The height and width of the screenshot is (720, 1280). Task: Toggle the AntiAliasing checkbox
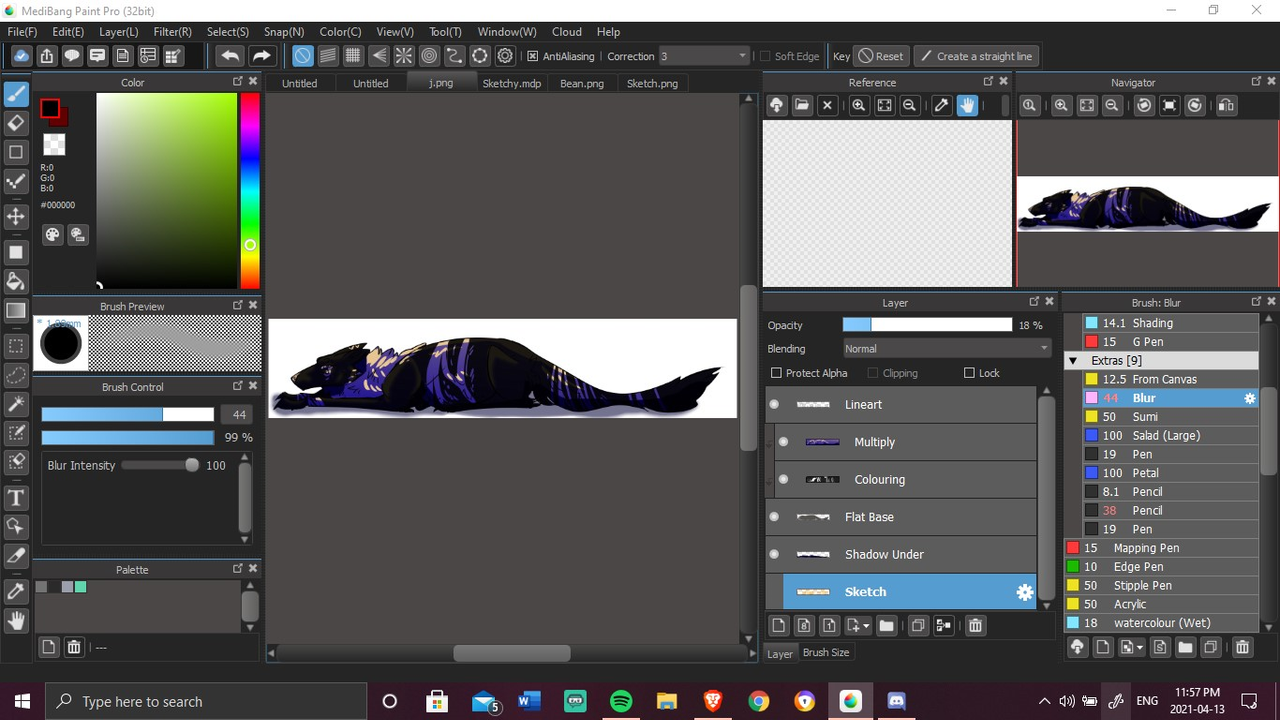click(x=533, y=56)
